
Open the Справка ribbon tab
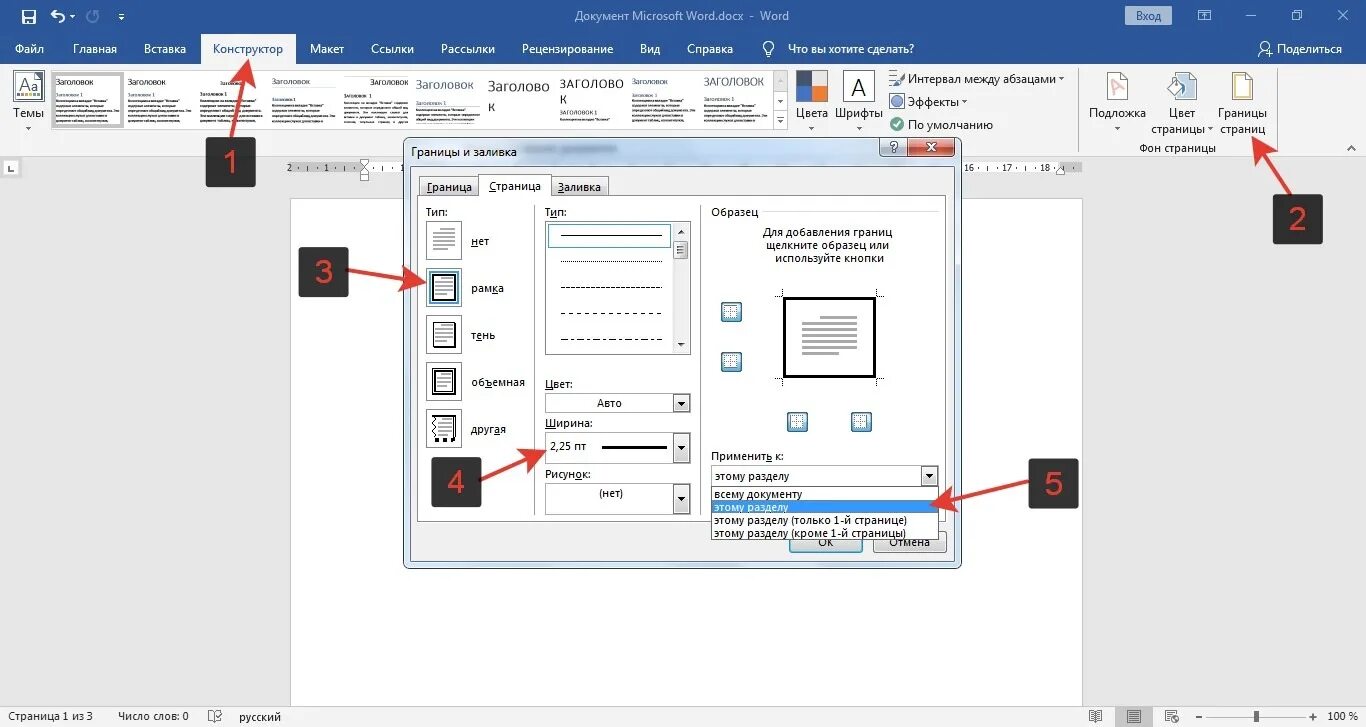point(710,49)
